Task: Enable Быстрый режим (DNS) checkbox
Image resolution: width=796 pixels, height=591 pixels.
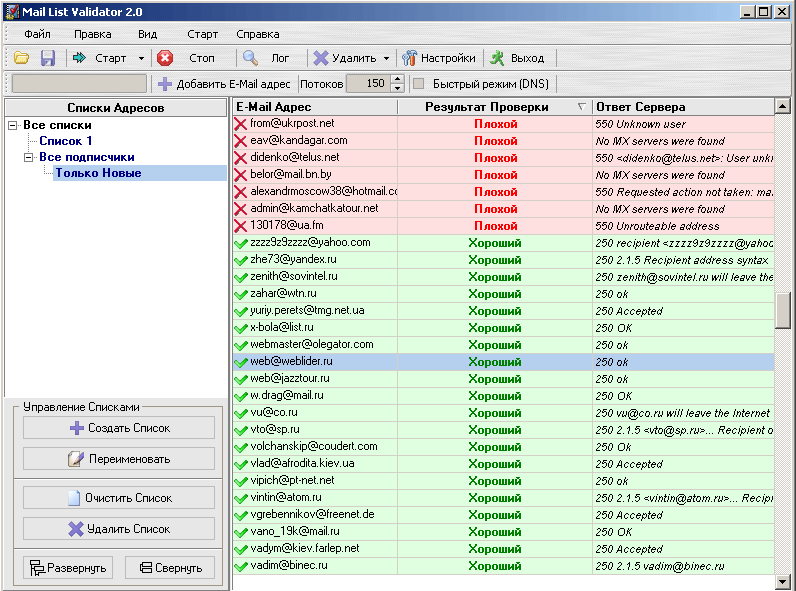Action: click(418, 84)
